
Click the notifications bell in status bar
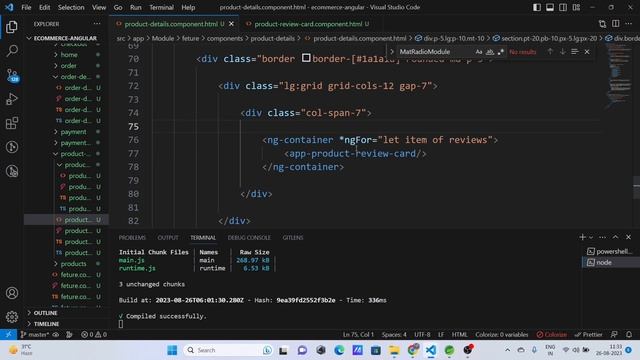click(x=629, y=334)
